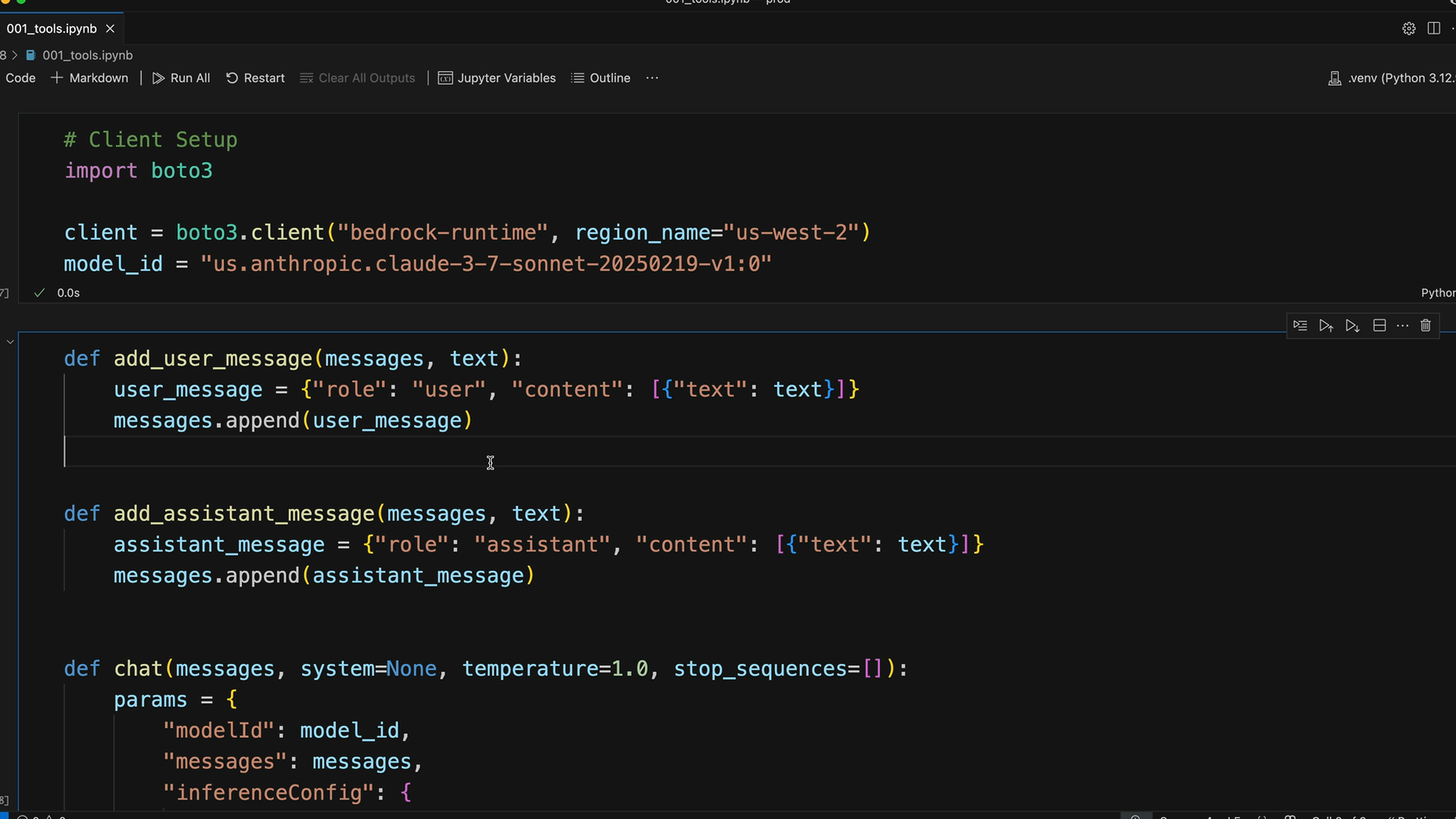Click Run All in notebook toolbar

(181, 78)
